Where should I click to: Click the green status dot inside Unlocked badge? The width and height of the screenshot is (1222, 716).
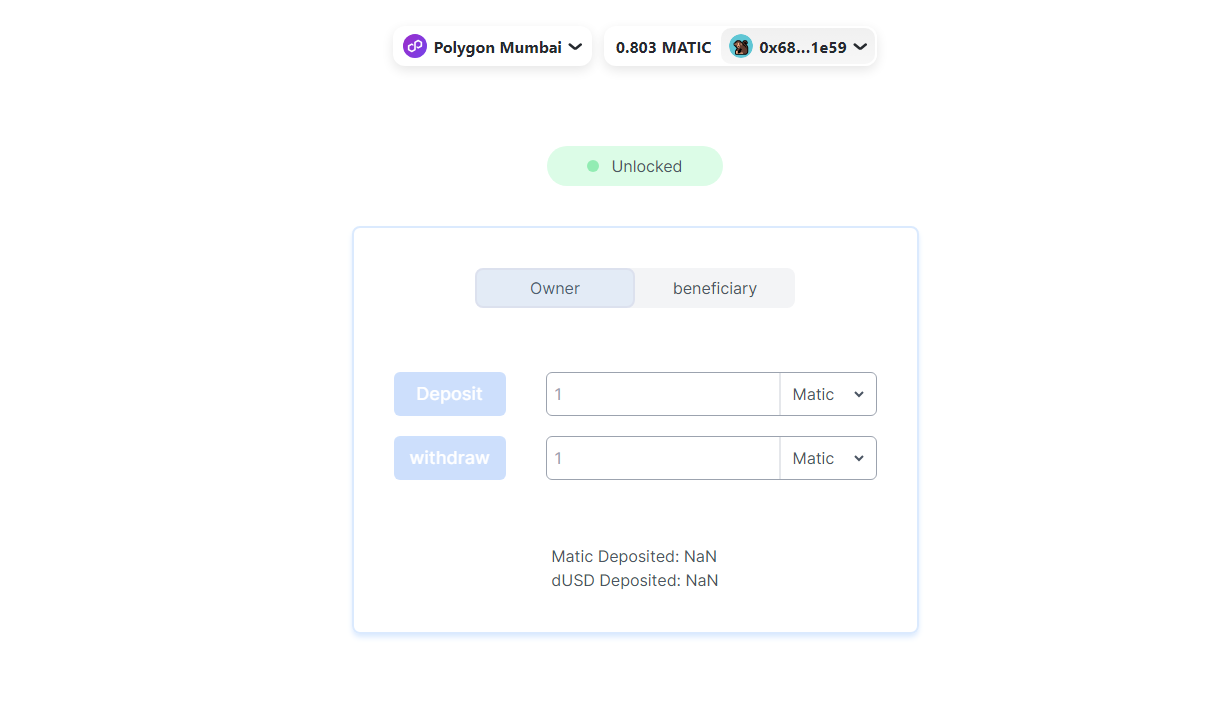[x=592, y=166]
